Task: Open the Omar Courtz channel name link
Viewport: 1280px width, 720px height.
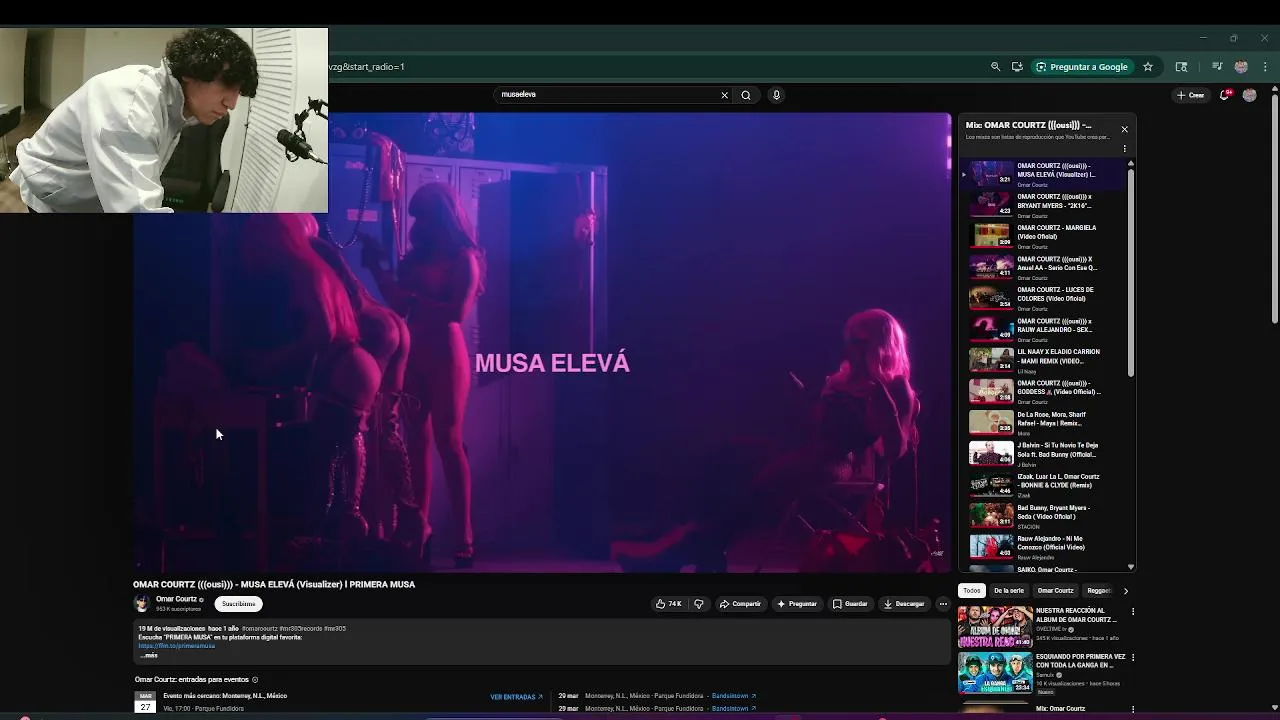Action: pos(176,599)
